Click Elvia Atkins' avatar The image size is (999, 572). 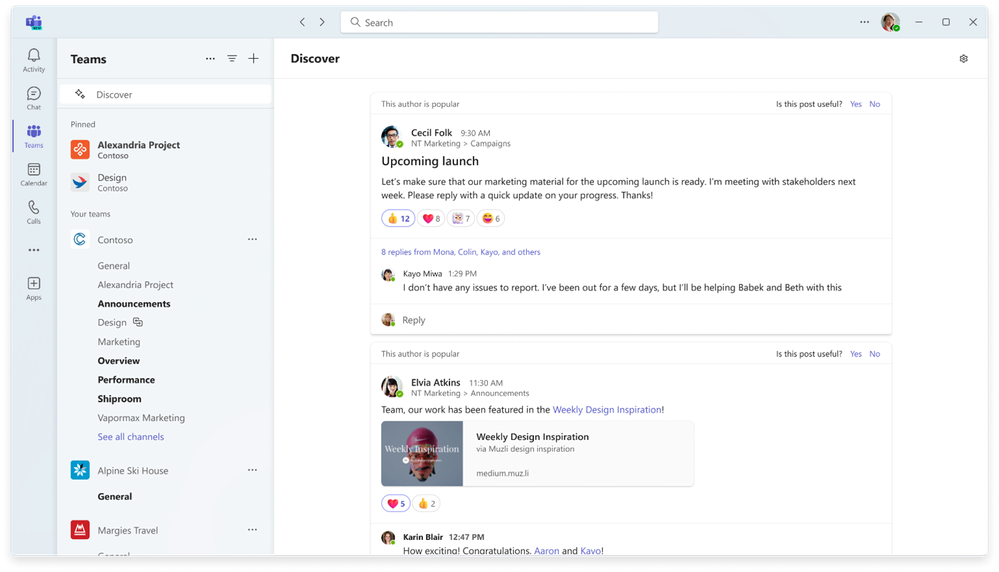(x=391, y=386)
